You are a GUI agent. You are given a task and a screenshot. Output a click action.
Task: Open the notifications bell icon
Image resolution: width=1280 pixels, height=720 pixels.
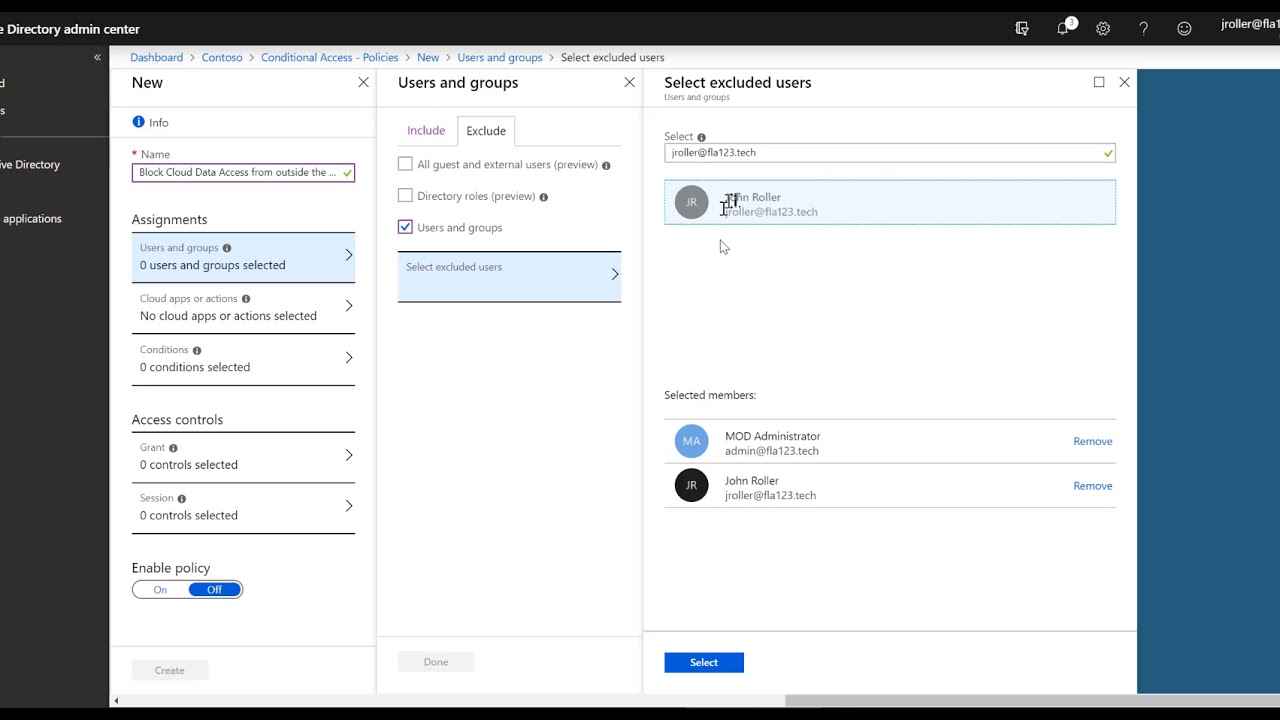[x=1063, y=29]
